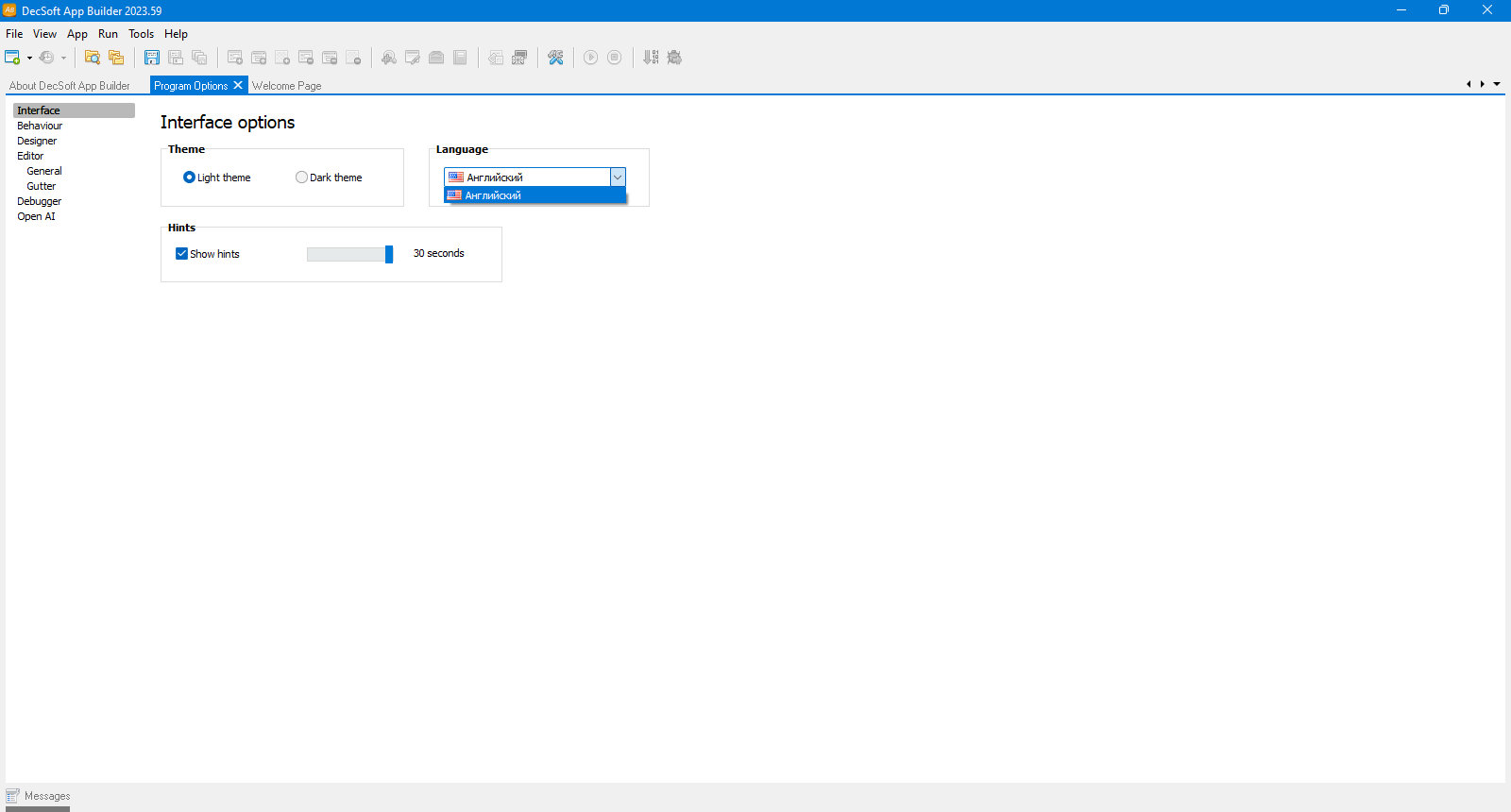Screen dimensions: 1511x812
Task: Click the grey single floppy Save As icon
Action: click(x=176, y=58)
